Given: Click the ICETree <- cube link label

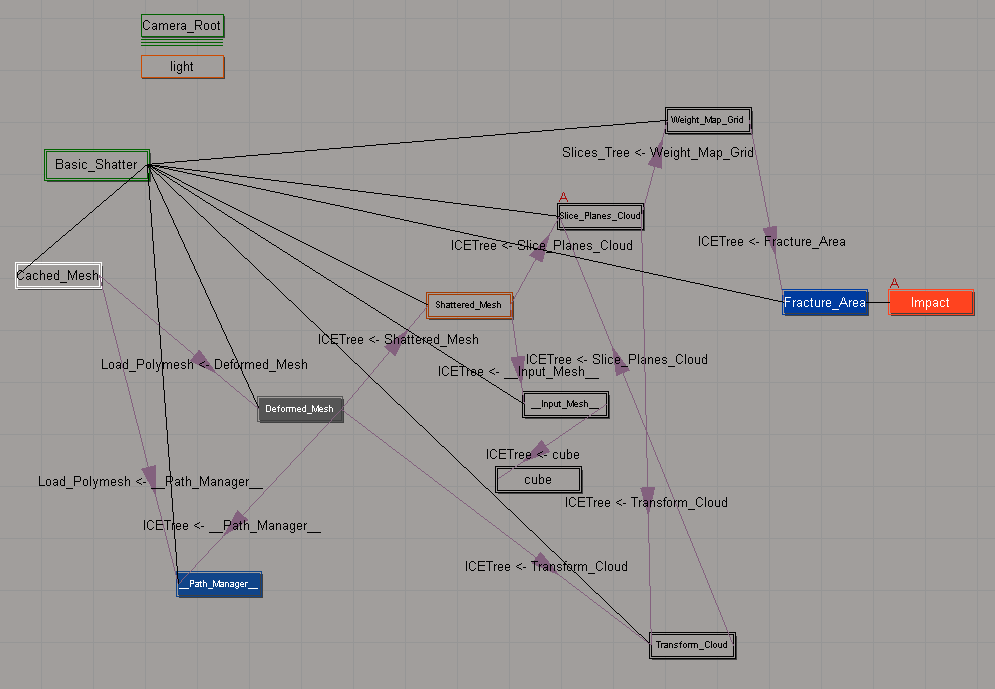Looking at the screenshot, I should 532,455.
